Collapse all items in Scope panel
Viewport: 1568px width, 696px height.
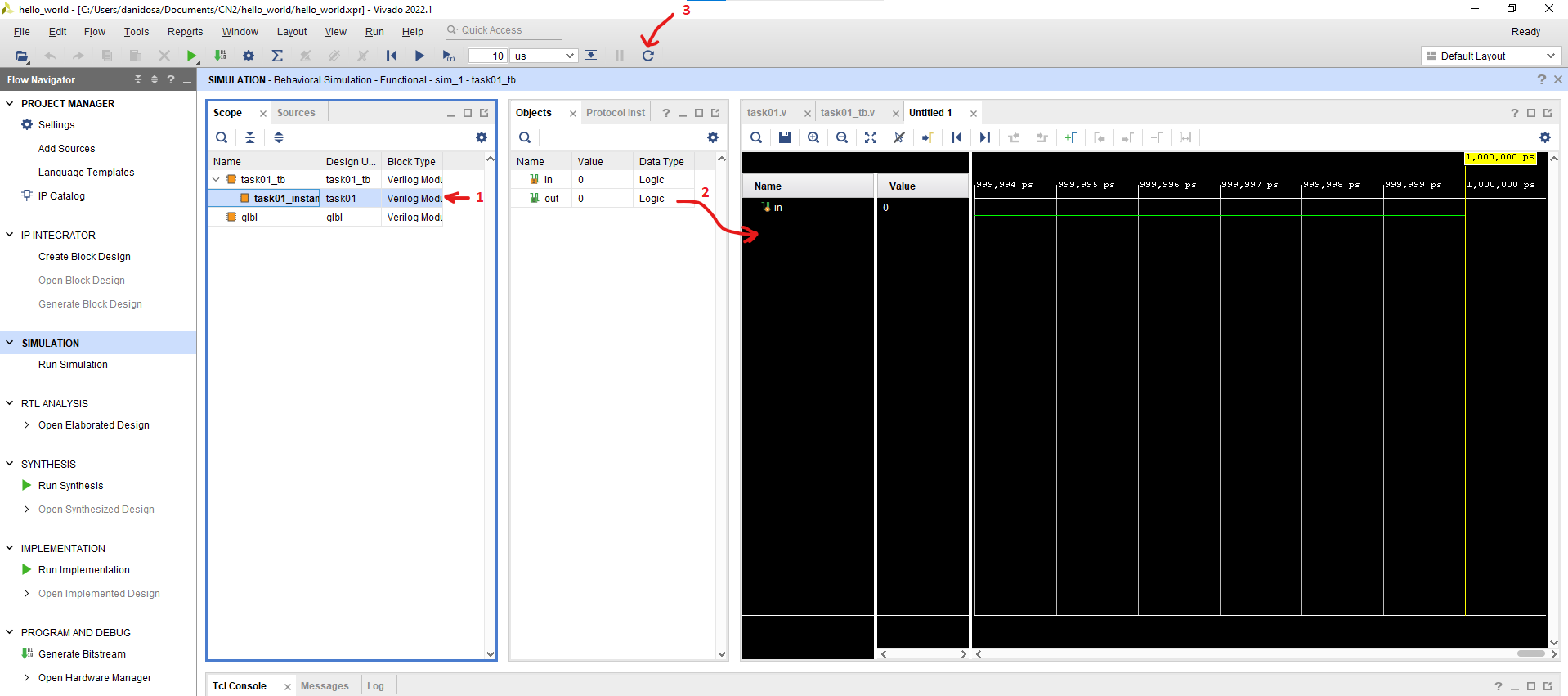pyautogui.click(x=250, y=137)
